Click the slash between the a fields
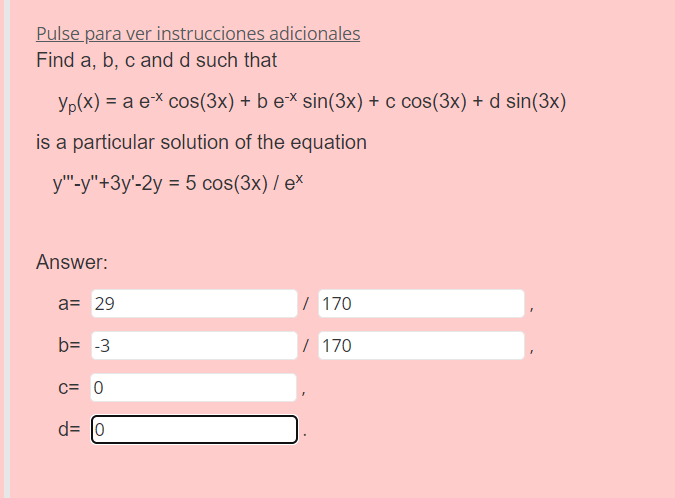Screen dimensions: 675x498 pos(307,303)
